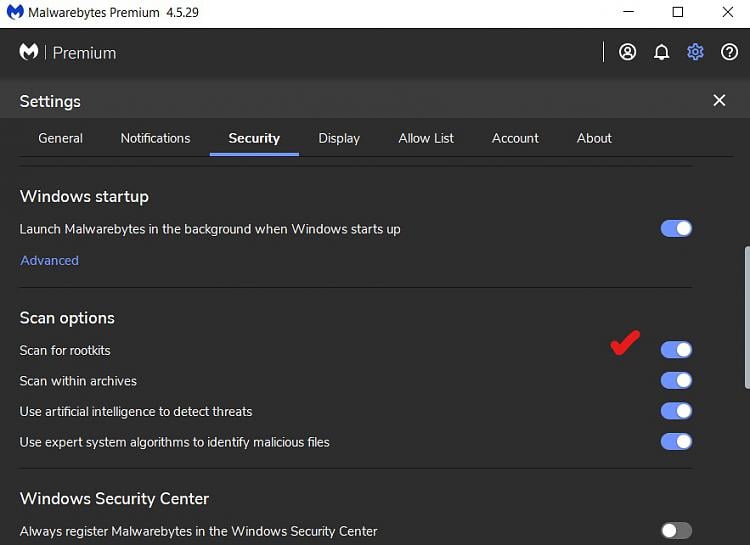The width and height of the screenshot is (750, 545).
Task: Open the Display tab
Action: click(339, 138)
